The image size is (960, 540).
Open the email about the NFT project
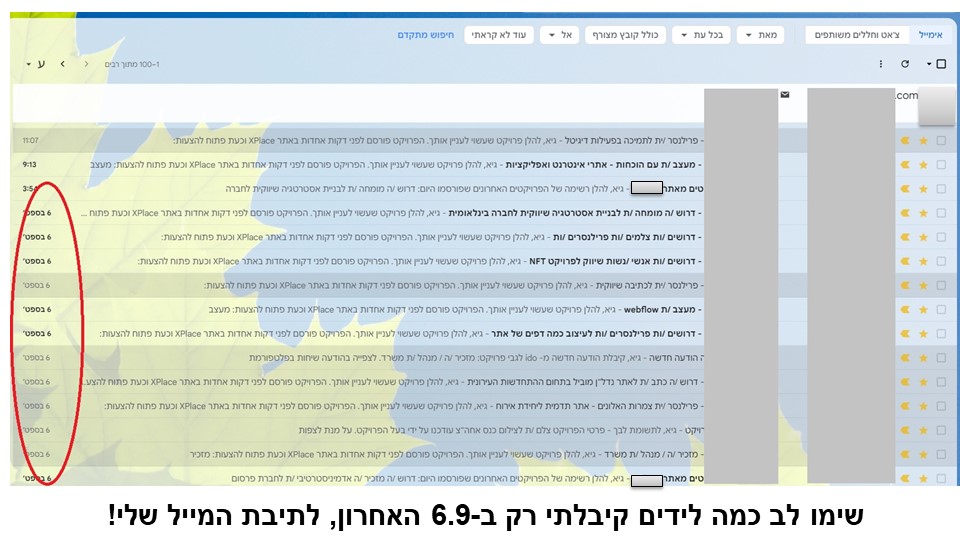tap(450, 261)
